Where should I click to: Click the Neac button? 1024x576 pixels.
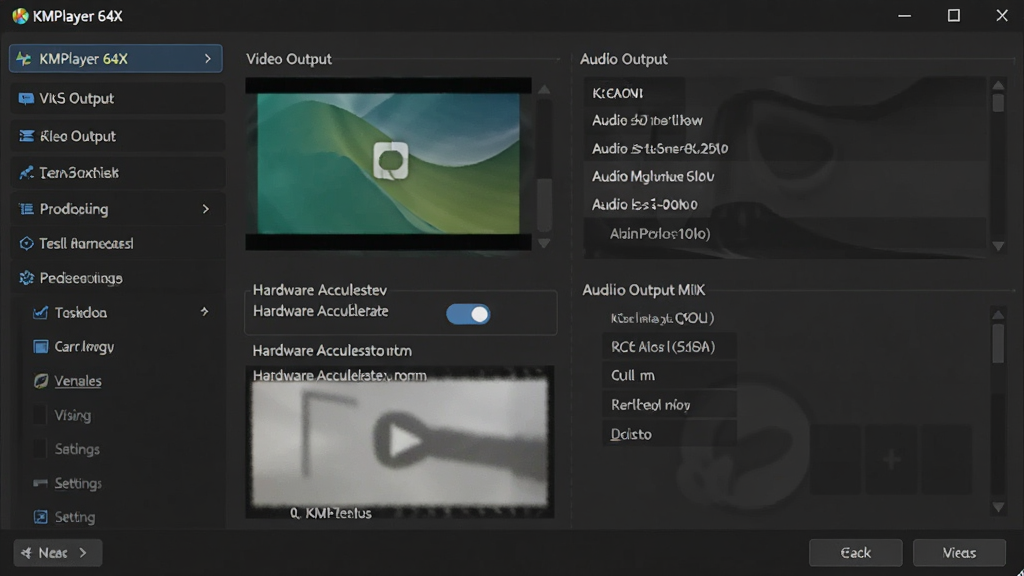pyautogui.click(x=57, y=553)
